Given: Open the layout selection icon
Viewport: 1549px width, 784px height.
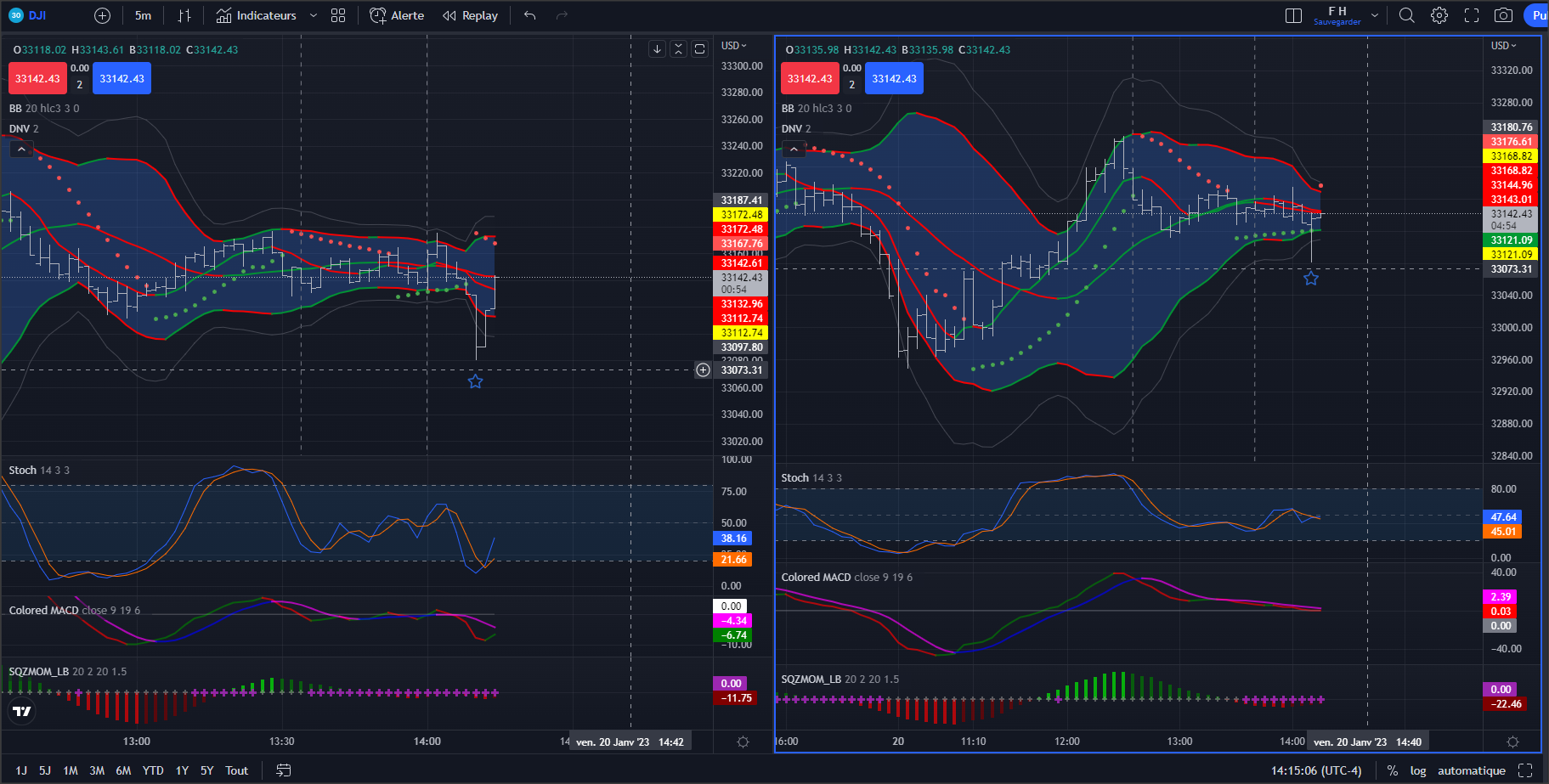Looking at the screenshot, I should point(1293,15).
